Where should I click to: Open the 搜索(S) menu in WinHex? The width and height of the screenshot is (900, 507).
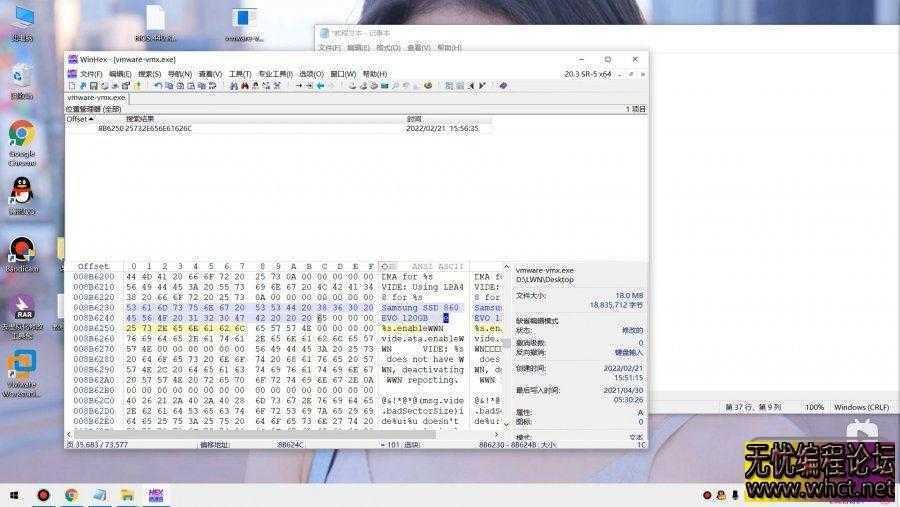149,74
